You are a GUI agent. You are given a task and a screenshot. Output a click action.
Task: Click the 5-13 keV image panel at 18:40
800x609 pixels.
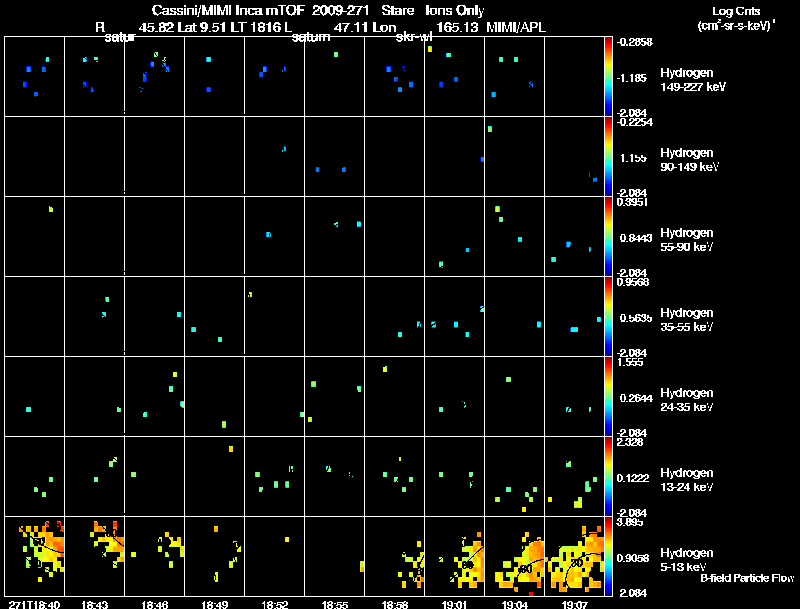(34, 557)
